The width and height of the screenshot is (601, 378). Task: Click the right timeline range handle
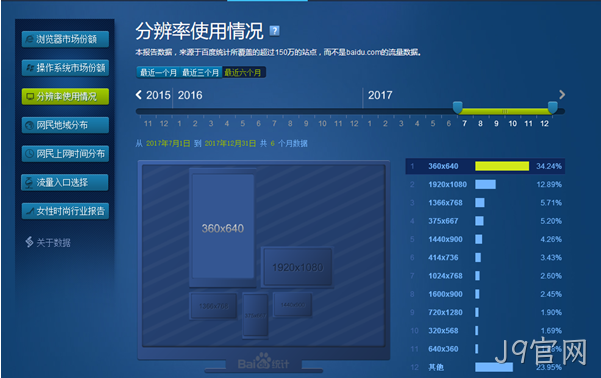pos(552,108)
